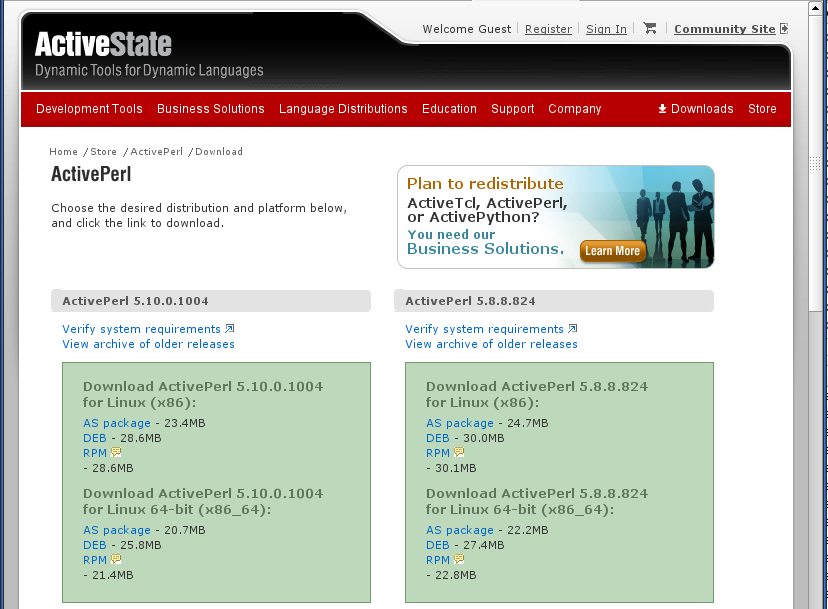Click the Sign In link
The width and height of the screenshot is (828, 609).
pos(606,29)
